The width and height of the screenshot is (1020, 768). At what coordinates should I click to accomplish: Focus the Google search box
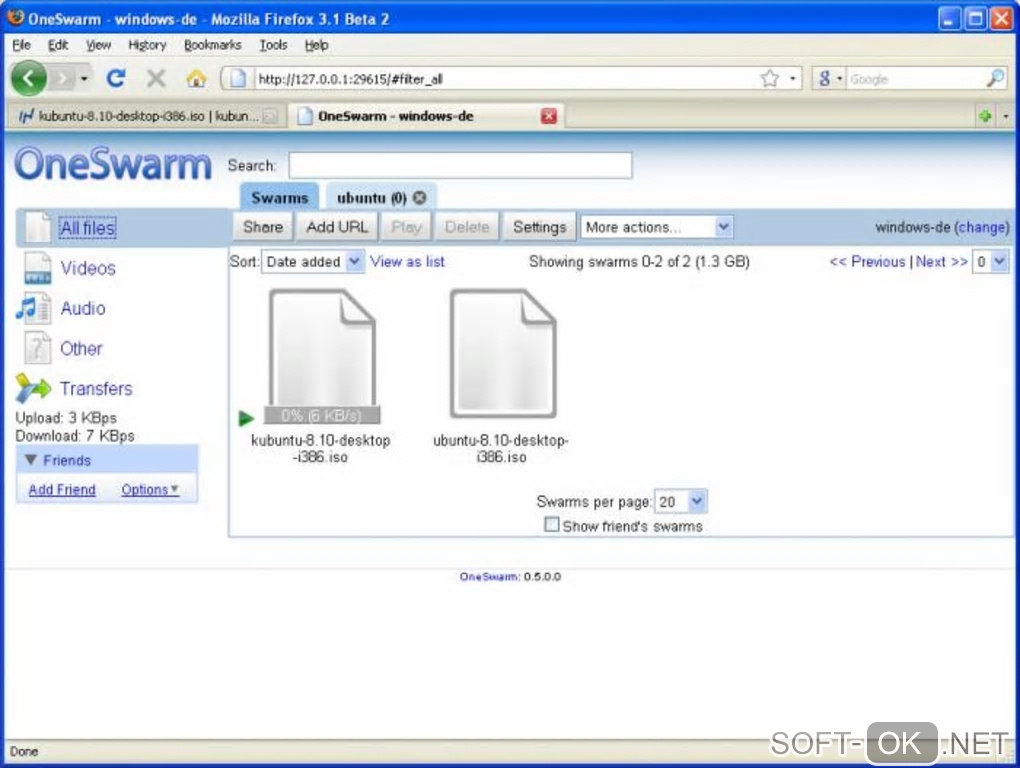coord(915,79)
